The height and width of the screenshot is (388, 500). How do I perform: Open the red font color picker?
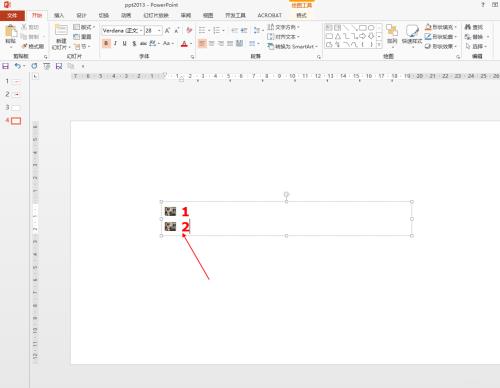(x=184, y=44)
